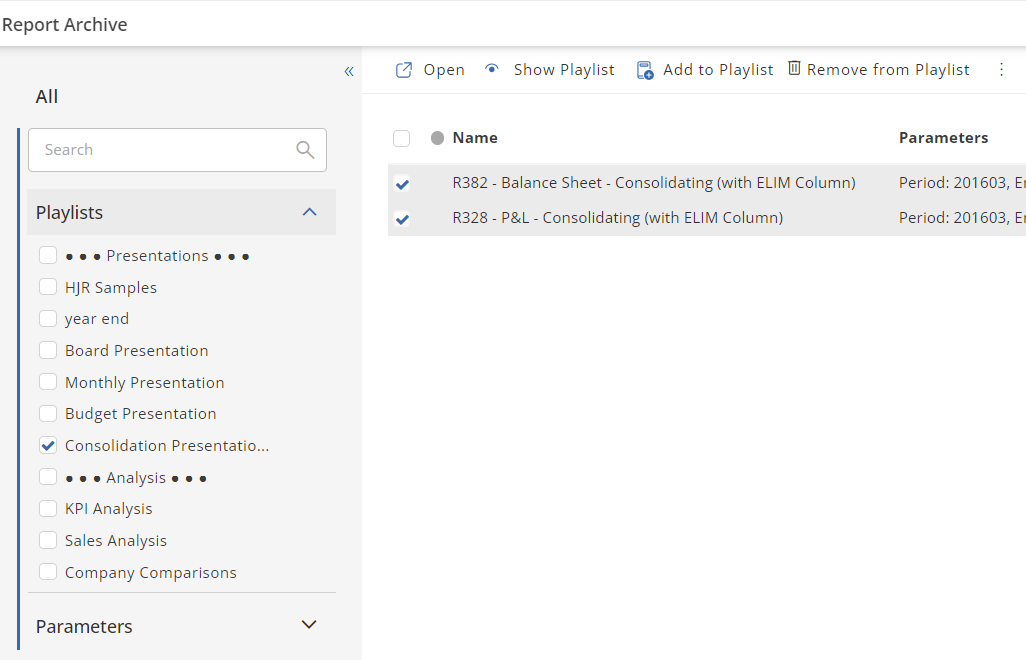Sort by the Name column header
The height and width of the screenshot is (660, 1026).
tap(475, 138)
